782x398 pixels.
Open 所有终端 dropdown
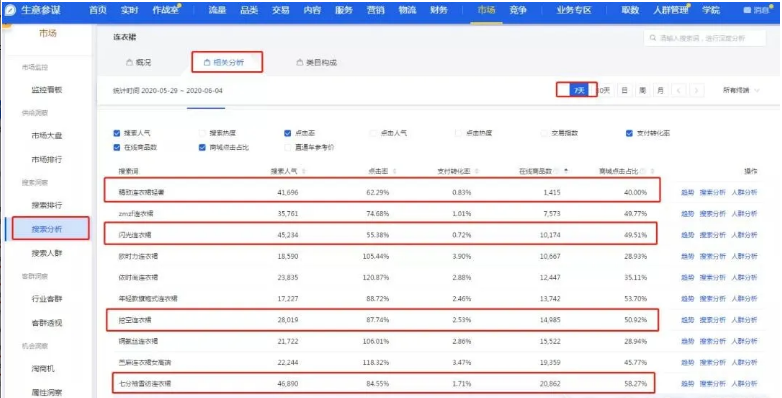[x=741, y=90]
